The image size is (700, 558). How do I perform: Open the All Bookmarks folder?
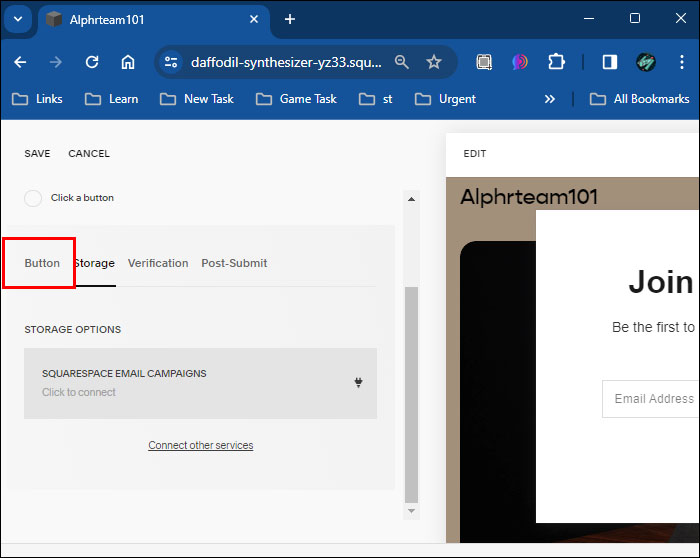click(640, 99)
